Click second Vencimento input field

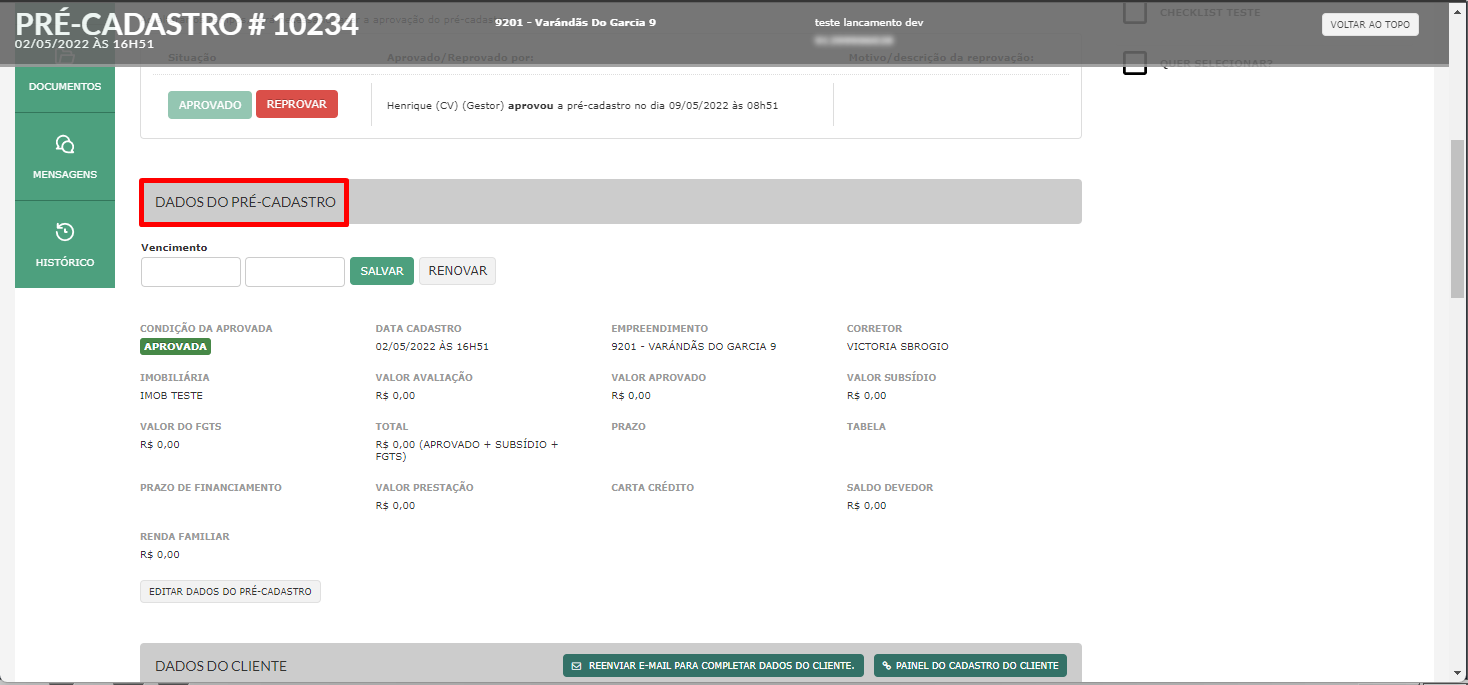click(x=295, y=272)
